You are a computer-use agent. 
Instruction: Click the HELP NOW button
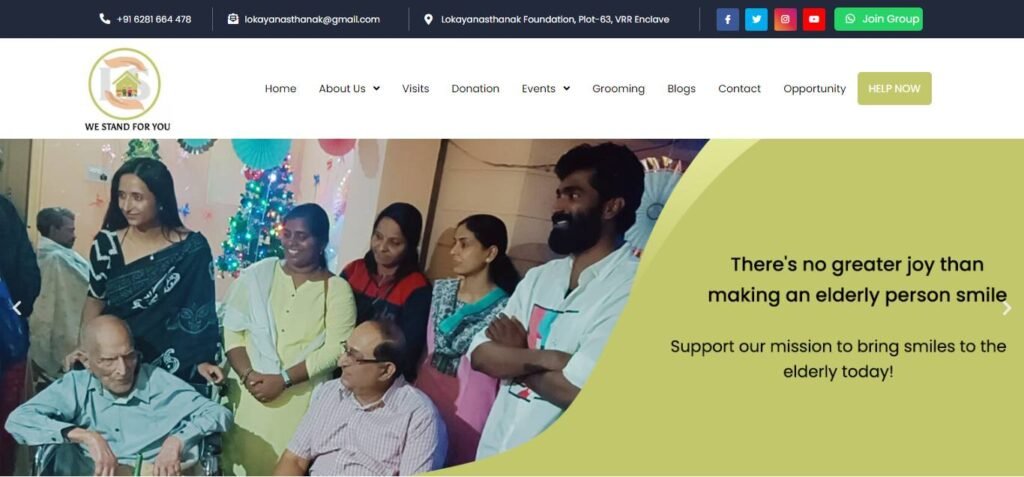pyautogui.click(x=894, y=88)
